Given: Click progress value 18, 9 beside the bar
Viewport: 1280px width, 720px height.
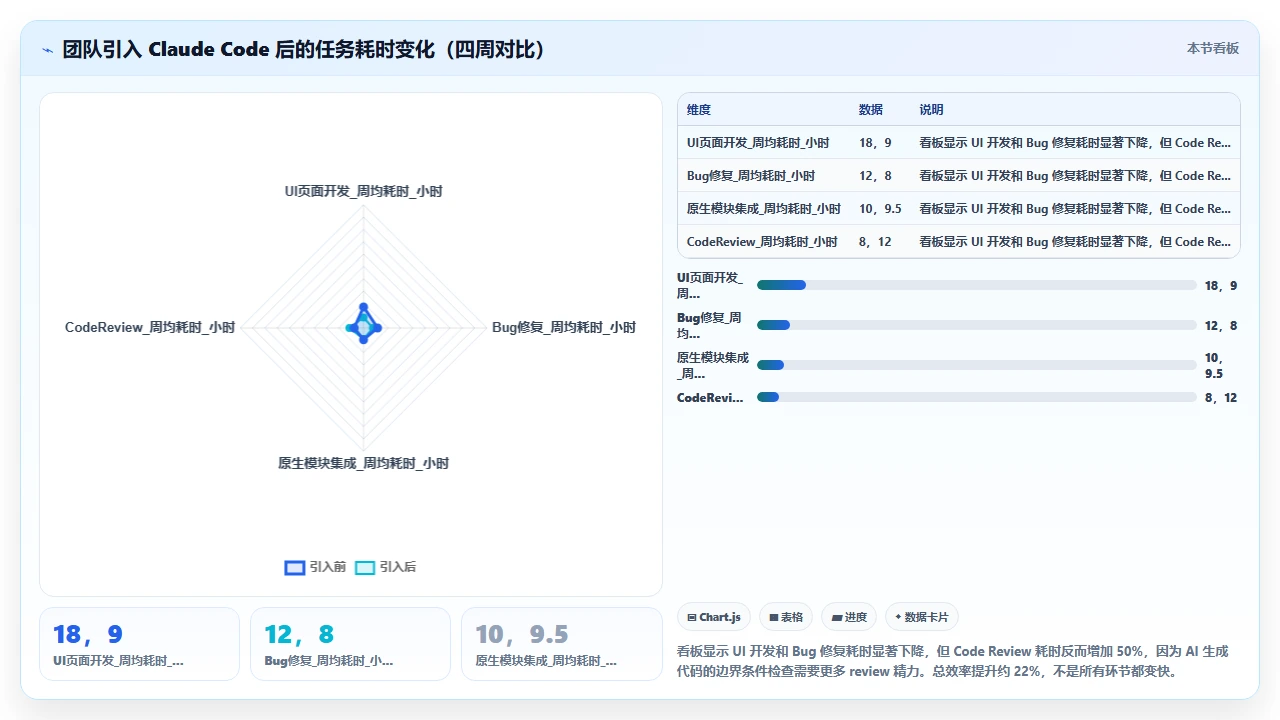Looking at the screenshot, I should (x=1221, y=285).
